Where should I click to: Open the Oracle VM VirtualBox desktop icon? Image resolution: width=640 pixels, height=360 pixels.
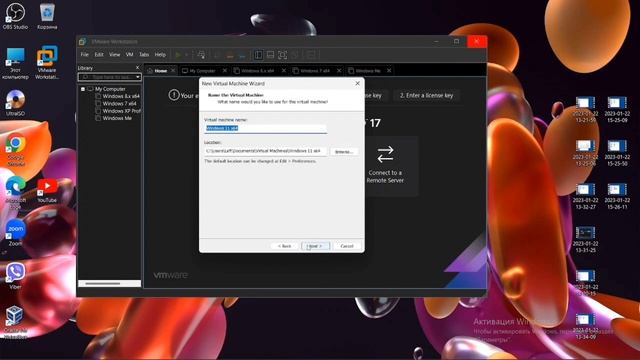(x=16, y=322)
